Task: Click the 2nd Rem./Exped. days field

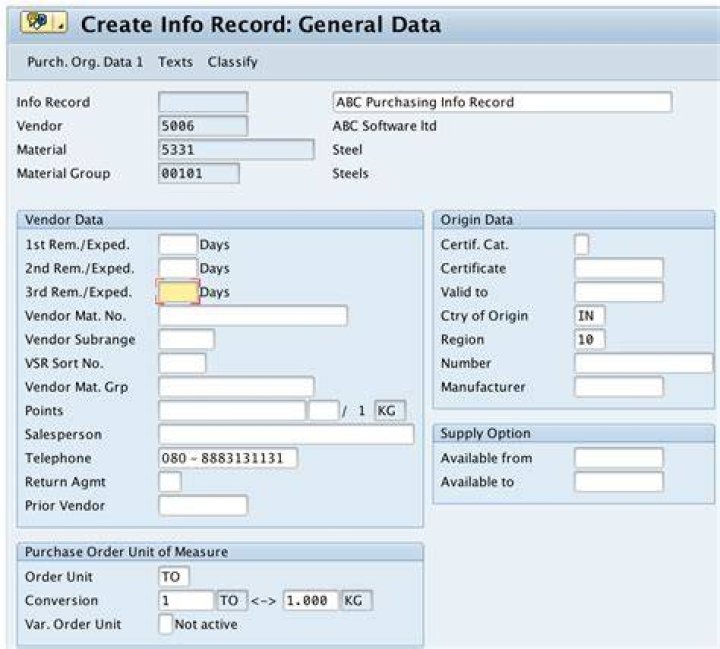Action: click(x=178, y=268)
